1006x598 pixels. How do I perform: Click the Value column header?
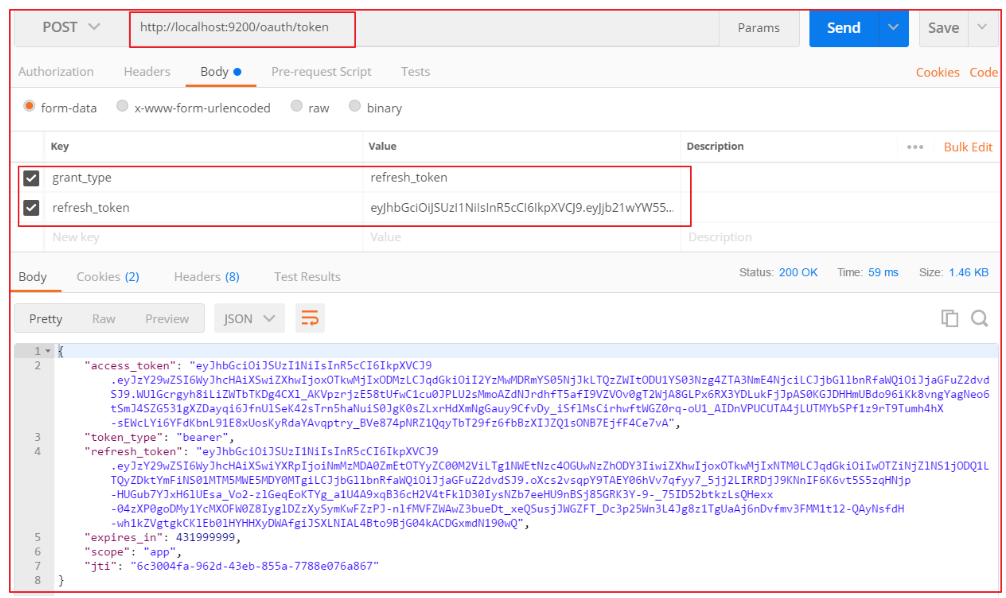[382, 146]
